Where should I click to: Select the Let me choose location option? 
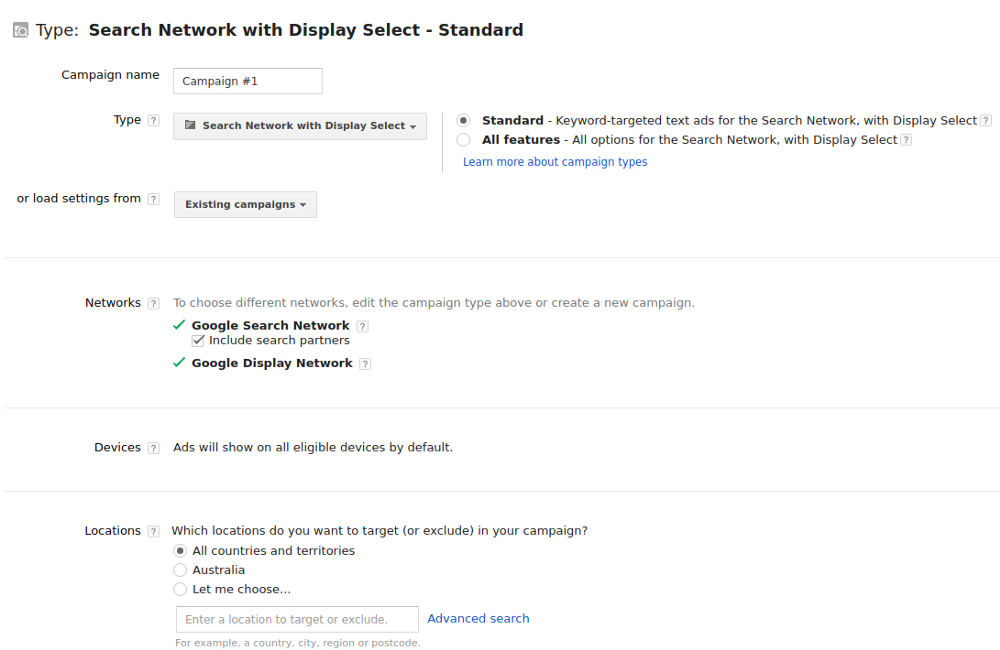click(180, 590)
